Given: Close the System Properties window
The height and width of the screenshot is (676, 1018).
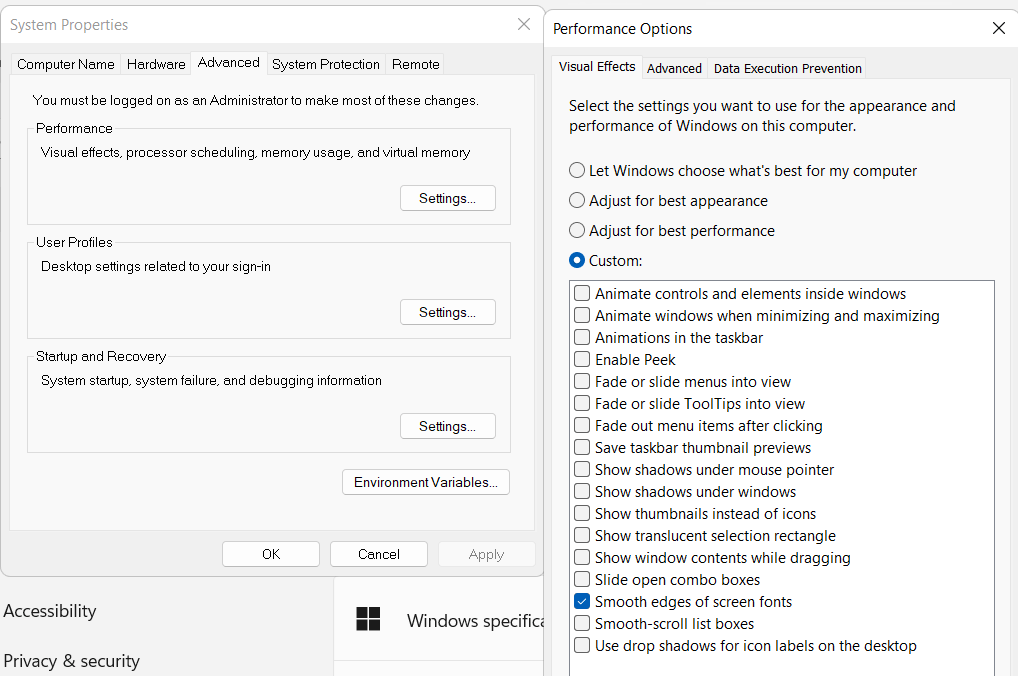Looking at the screenshot, I should (x=524, y=25).
